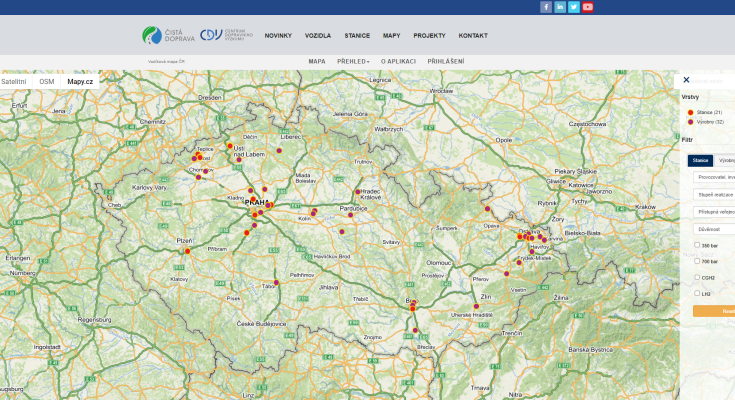Click the purple marker near Liberec

(x=279, y=151)
